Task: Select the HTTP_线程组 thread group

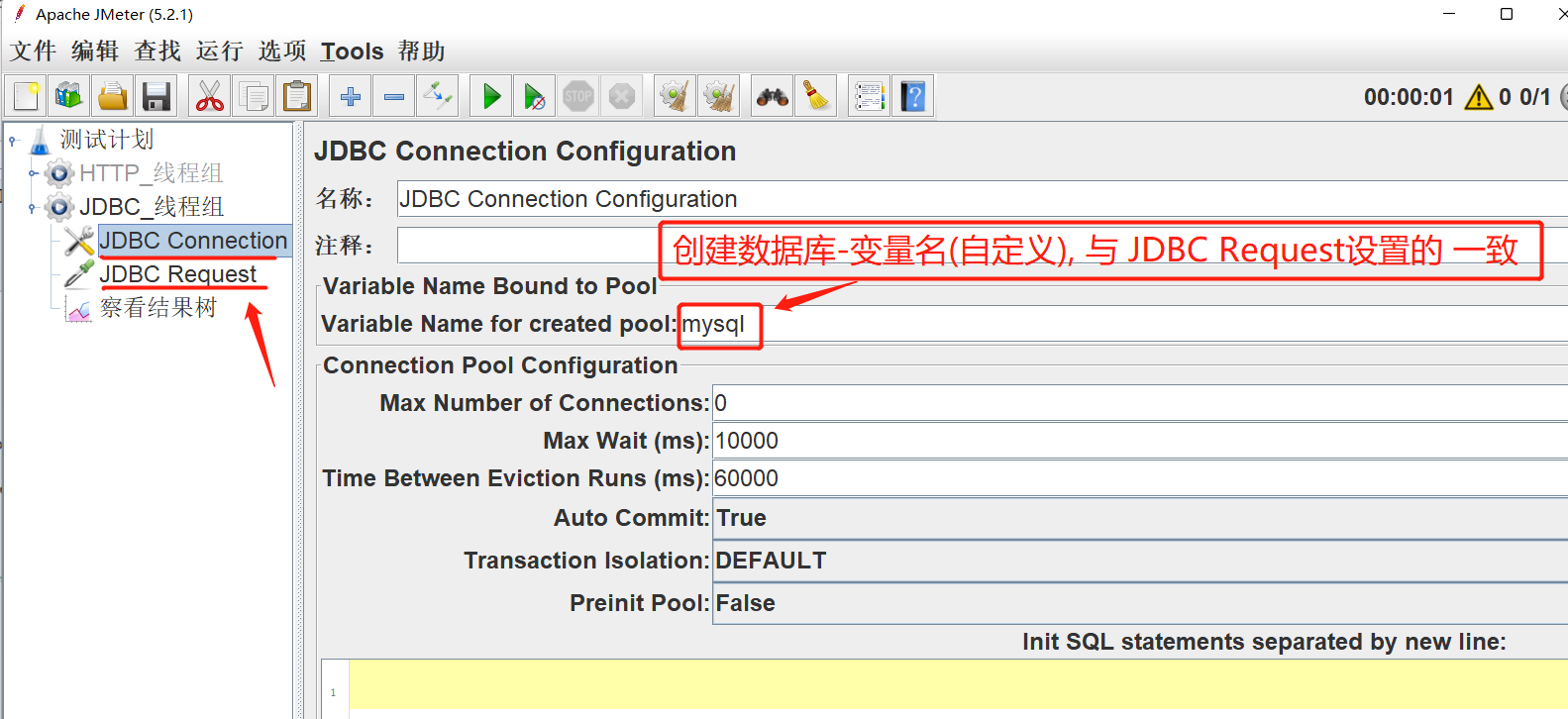Action: click(152, 173)
